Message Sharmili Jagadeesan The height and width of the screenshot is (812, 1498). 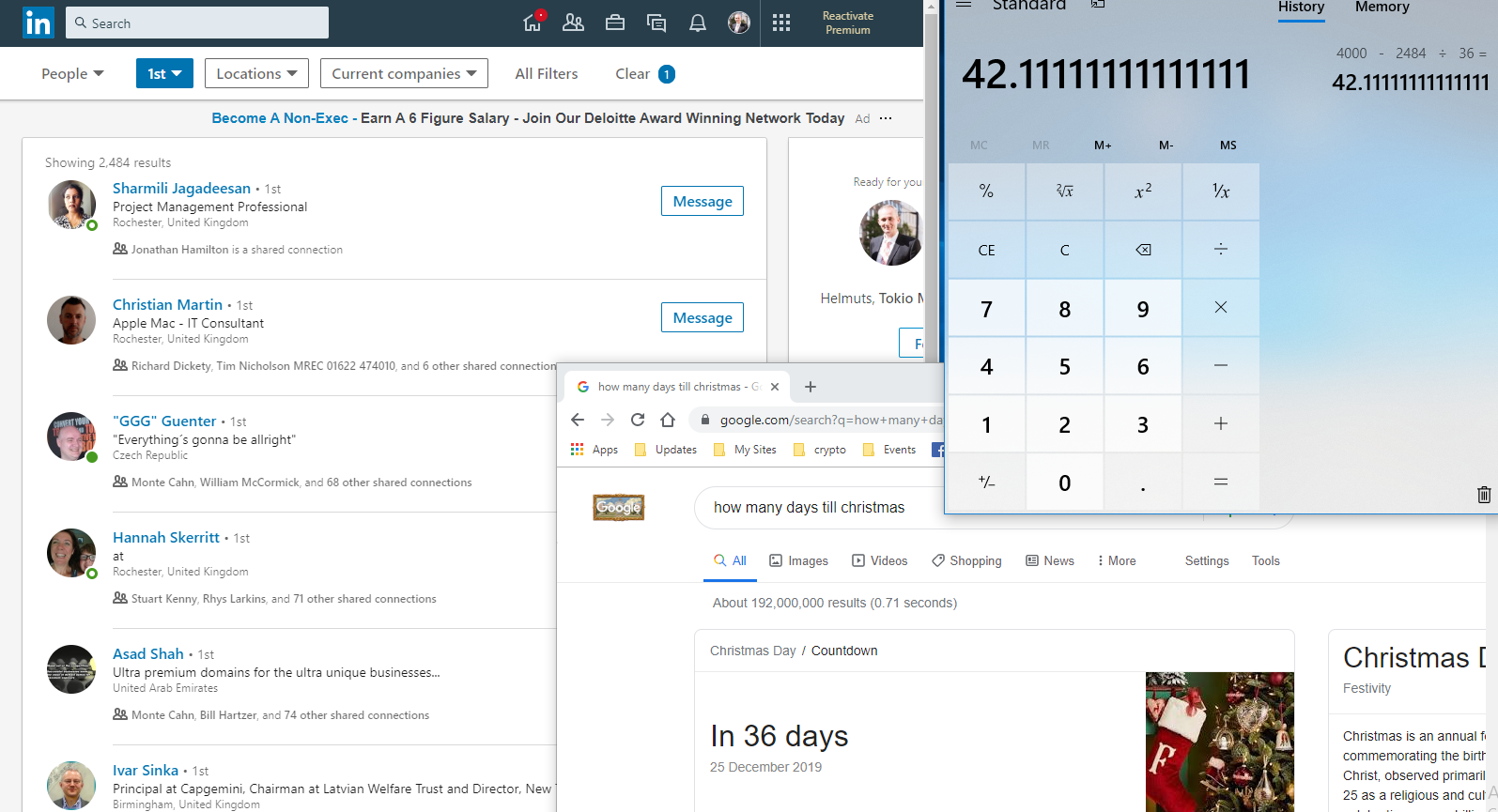703,201
